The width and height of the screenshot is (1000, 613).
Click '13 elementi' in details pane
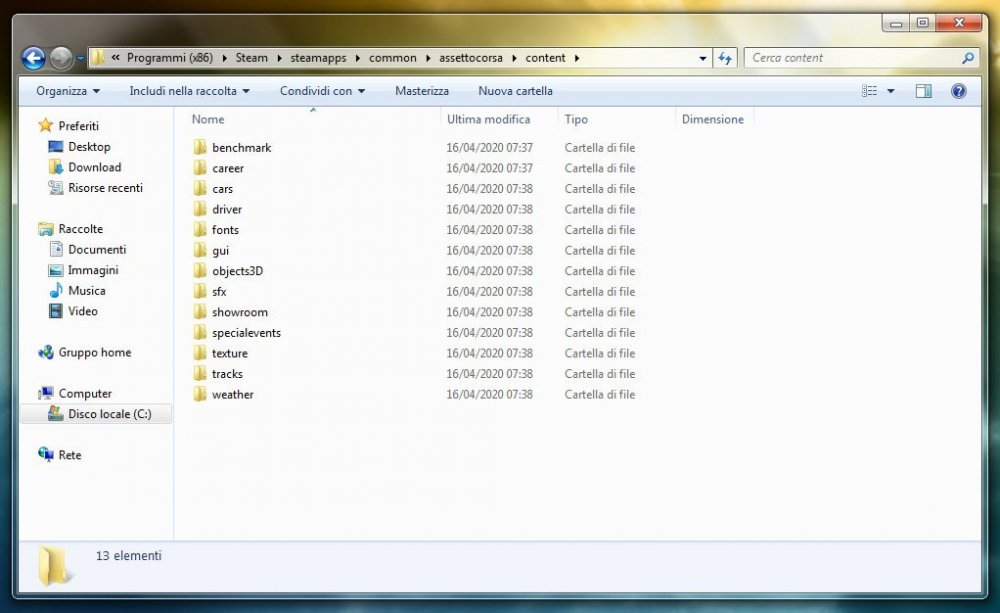[x=129, y=556]
